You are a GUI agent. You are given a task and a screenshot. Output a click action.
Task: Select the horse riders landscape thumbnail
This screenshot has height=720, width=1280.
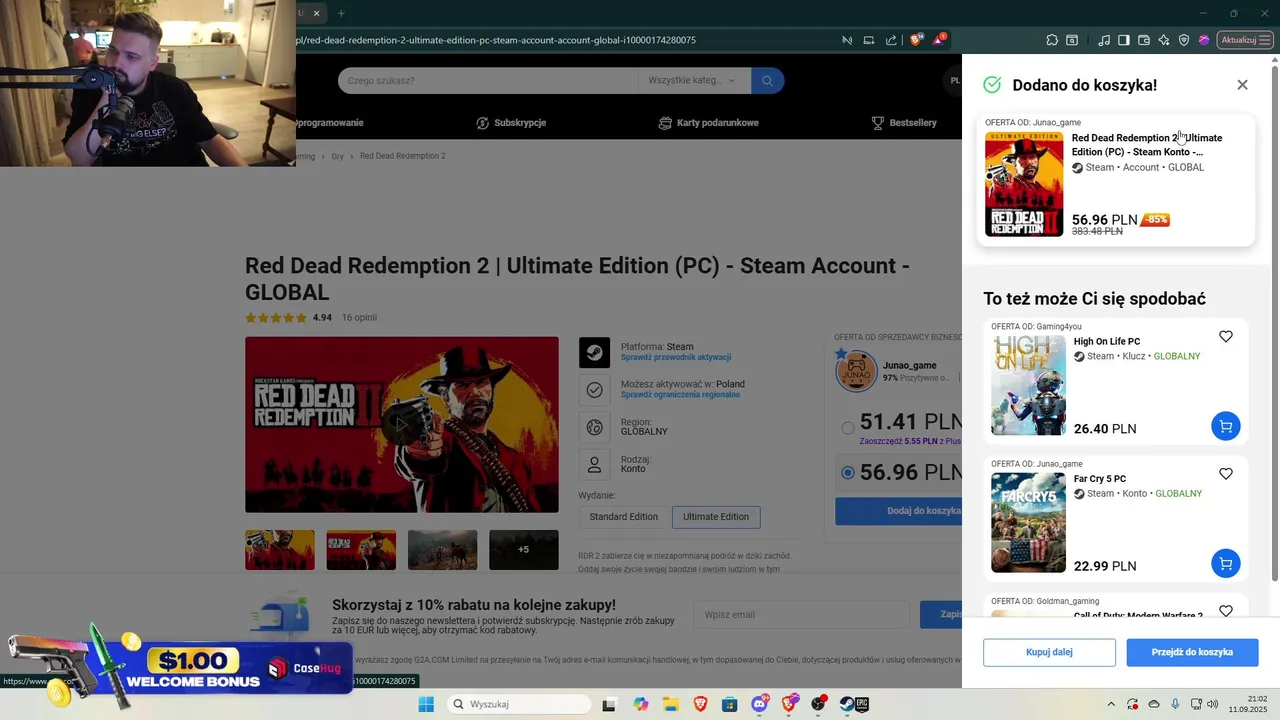click(442, 550)
